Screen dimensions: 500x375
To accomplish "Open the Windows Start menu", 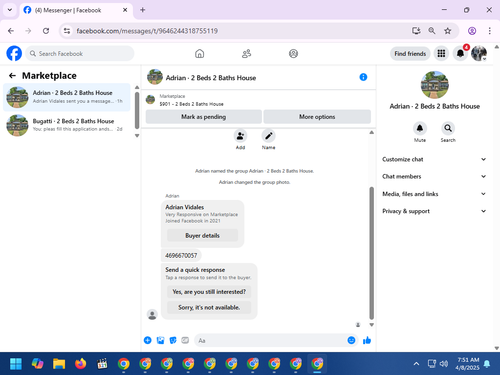I will pos(16,364).
